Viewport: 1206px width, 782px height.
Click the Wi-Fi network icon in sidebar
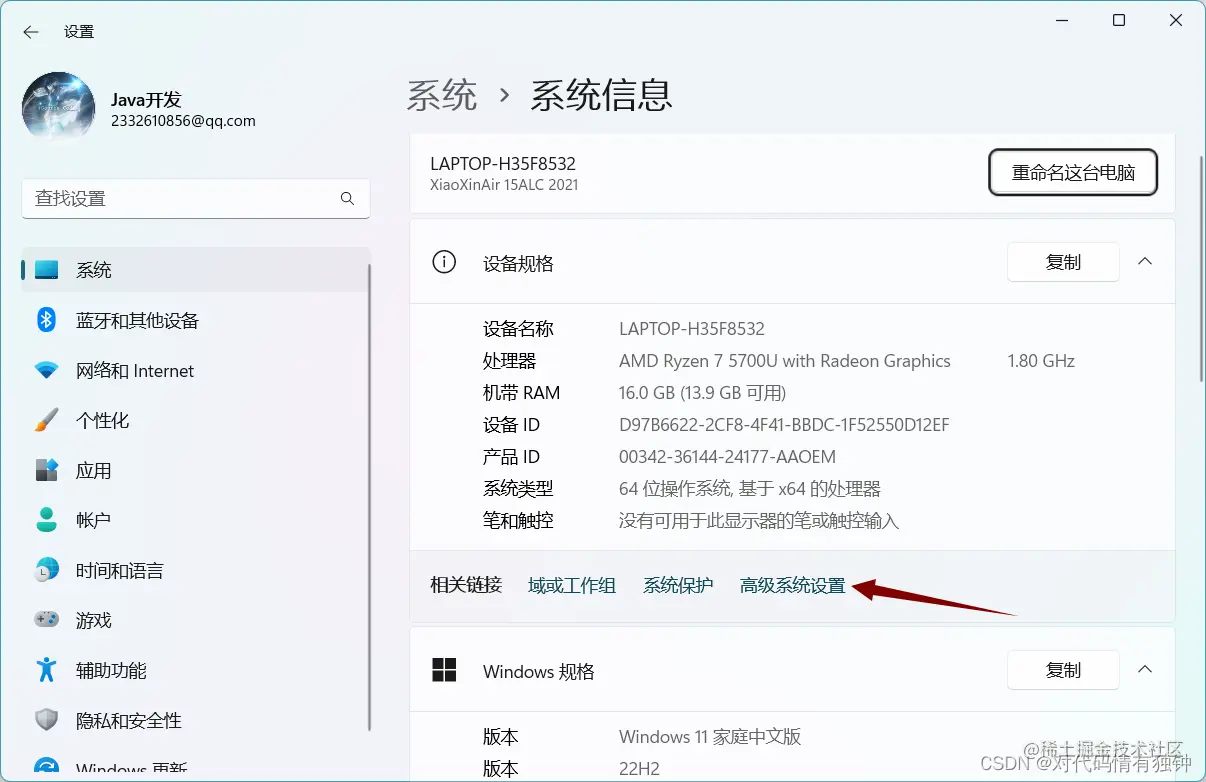click(46, 370)
